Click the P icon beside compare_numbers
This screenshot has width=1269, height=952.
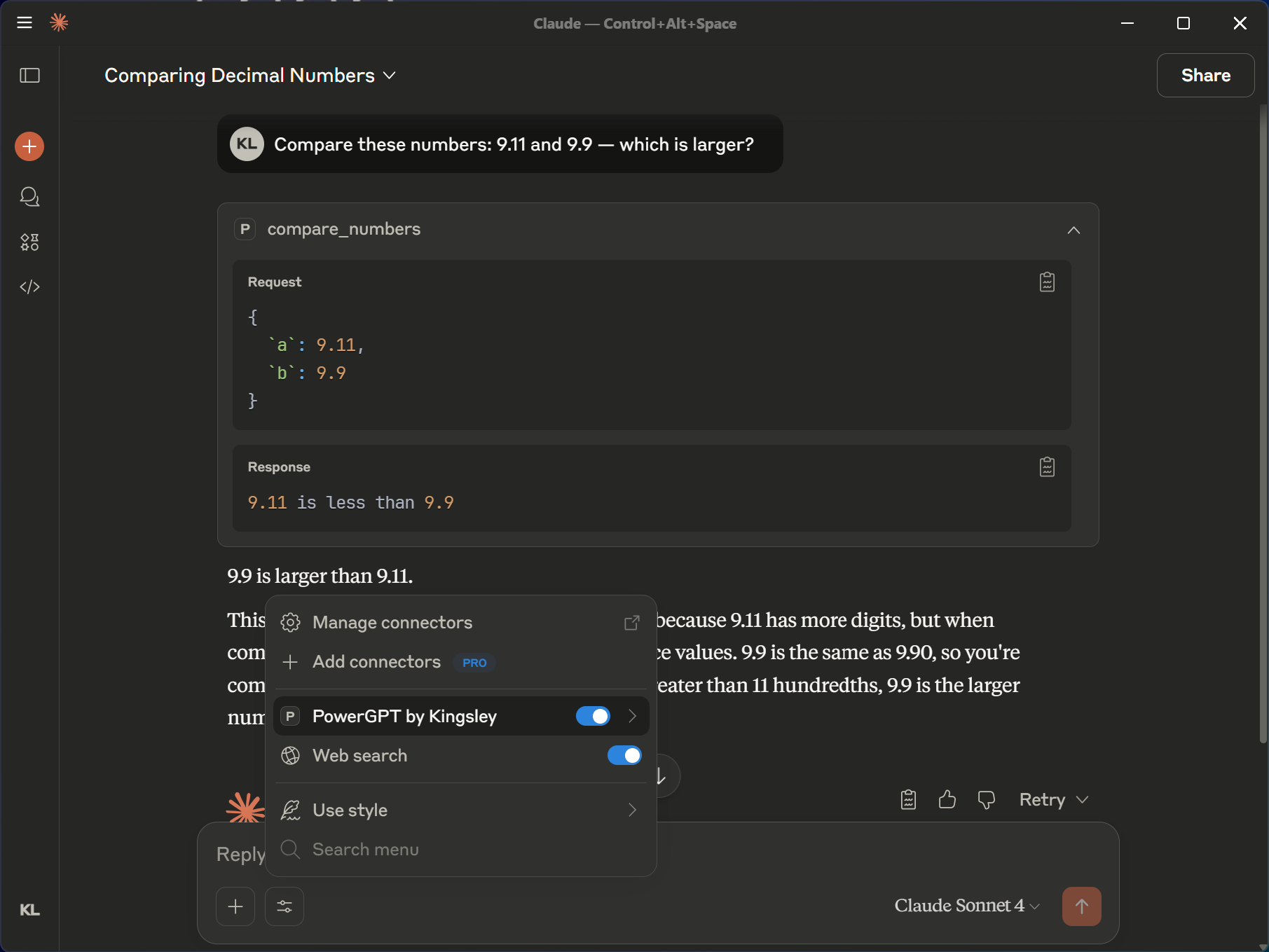[x=245, y=229]
